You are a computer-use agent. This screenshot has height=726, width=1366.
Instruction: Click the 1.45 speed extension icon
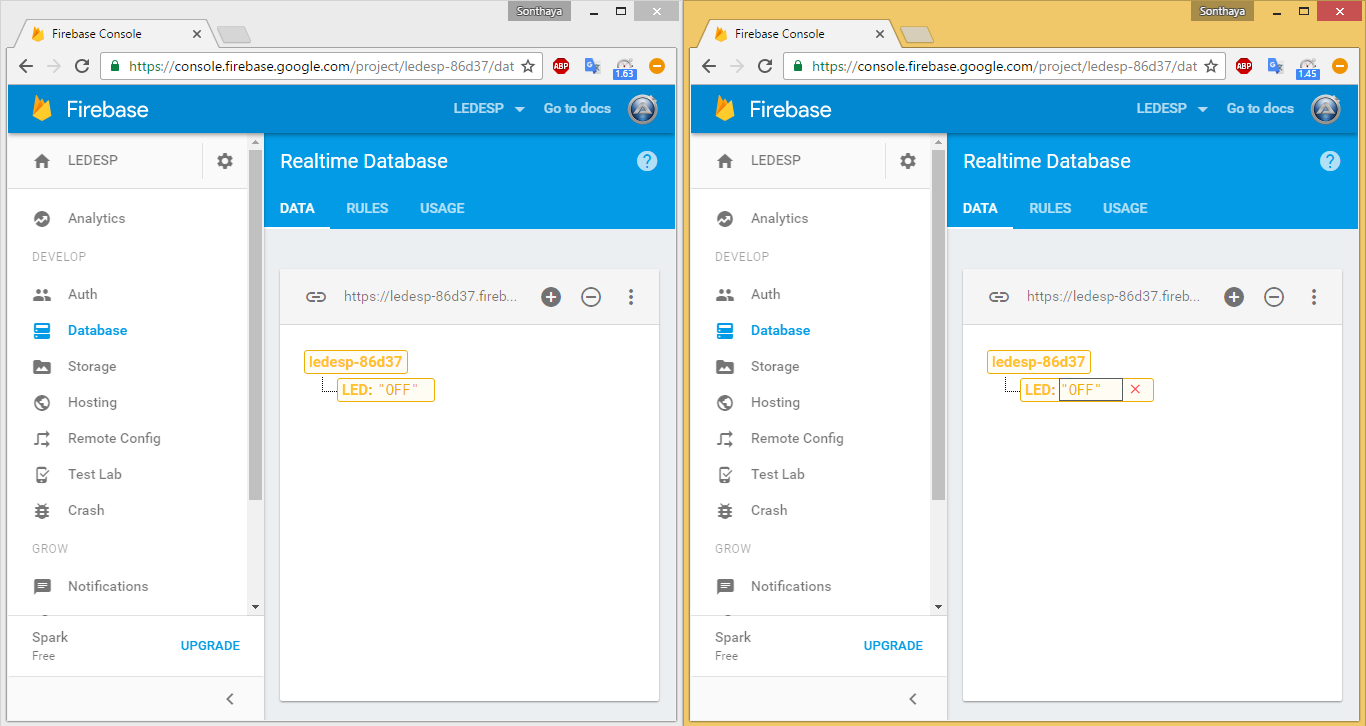pos(1307,67)
